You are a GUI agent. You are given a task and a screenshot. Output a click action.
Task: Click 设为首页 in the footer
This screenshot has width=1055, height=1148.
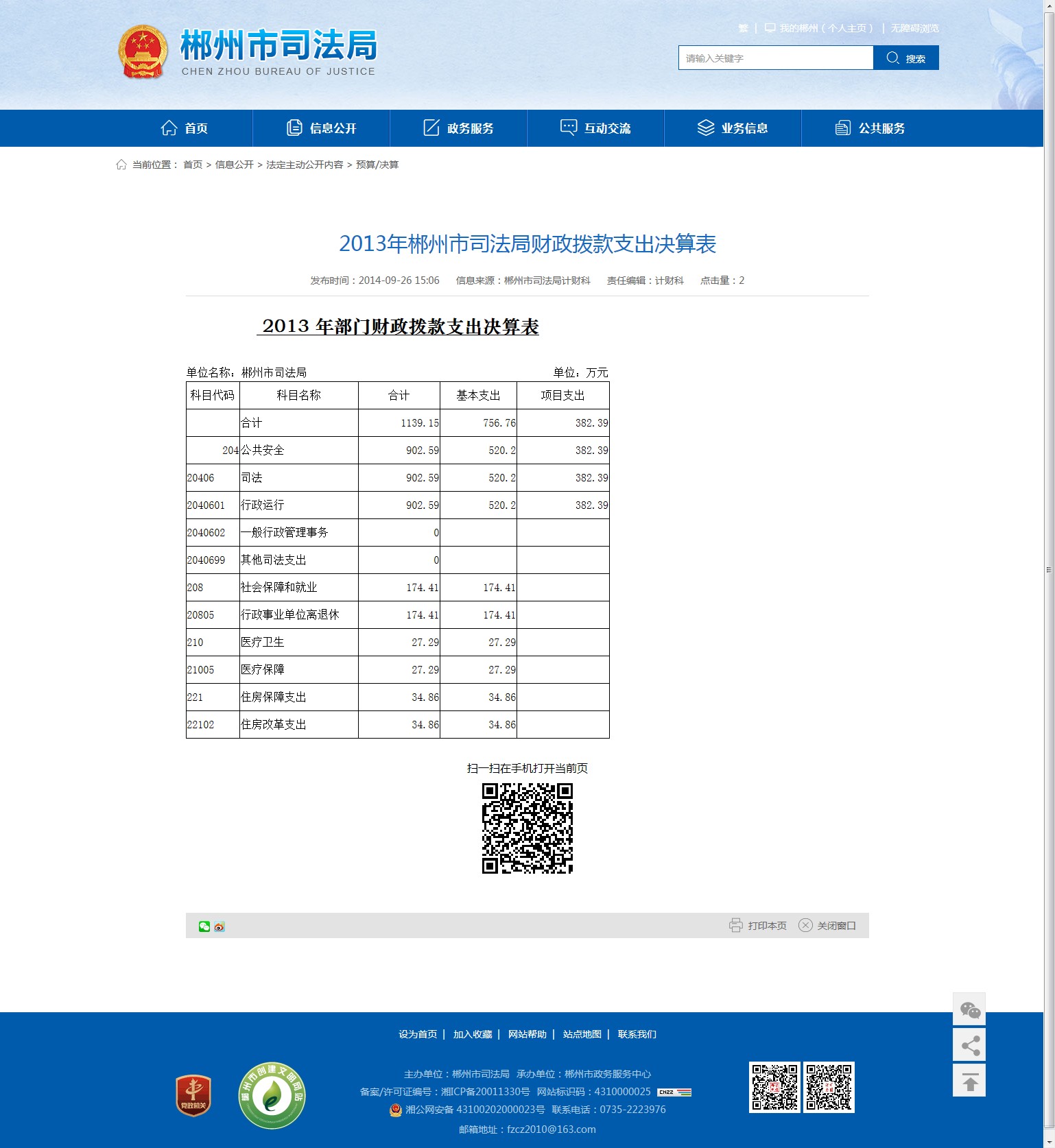pos(418,1034)
